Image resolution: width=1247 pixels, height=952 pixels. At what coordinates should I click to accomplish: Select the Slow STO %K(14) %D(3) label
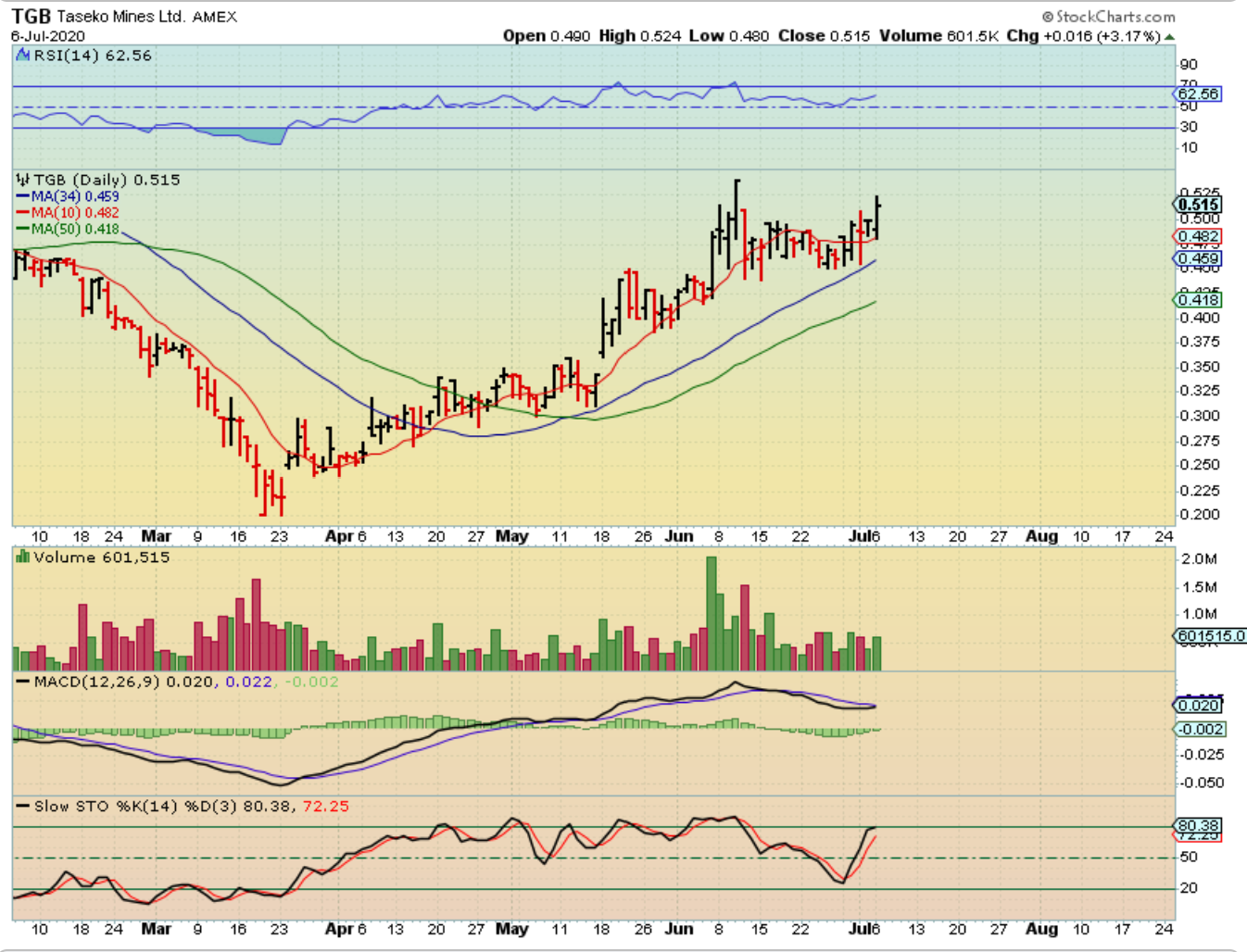tap(136, 806)
